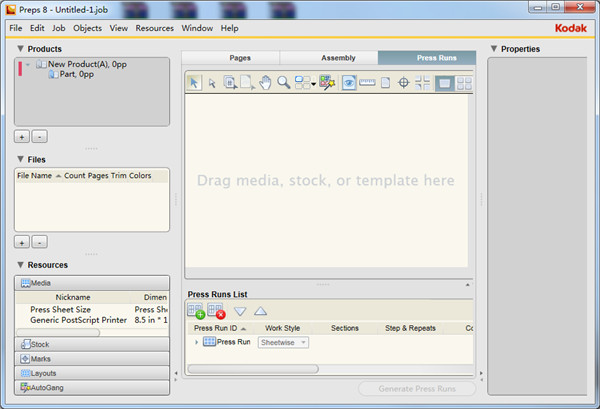This screenshot has width=600, height=409.
Task: Collapse the Resources panel triangle
Action: pyautogui.click(x=21, y=265)
